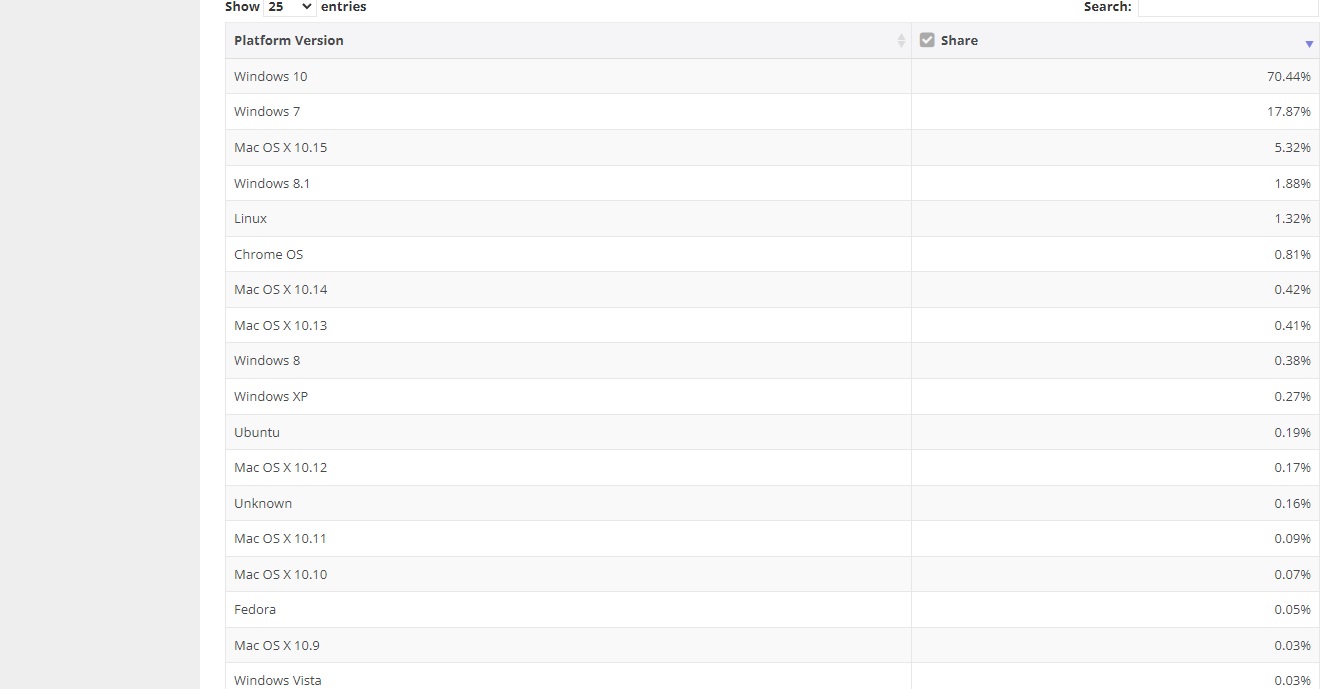The width and height of the screenshot is (1344, 689).
Task: Click the 0.41% share value
Action: (1292, 325)
